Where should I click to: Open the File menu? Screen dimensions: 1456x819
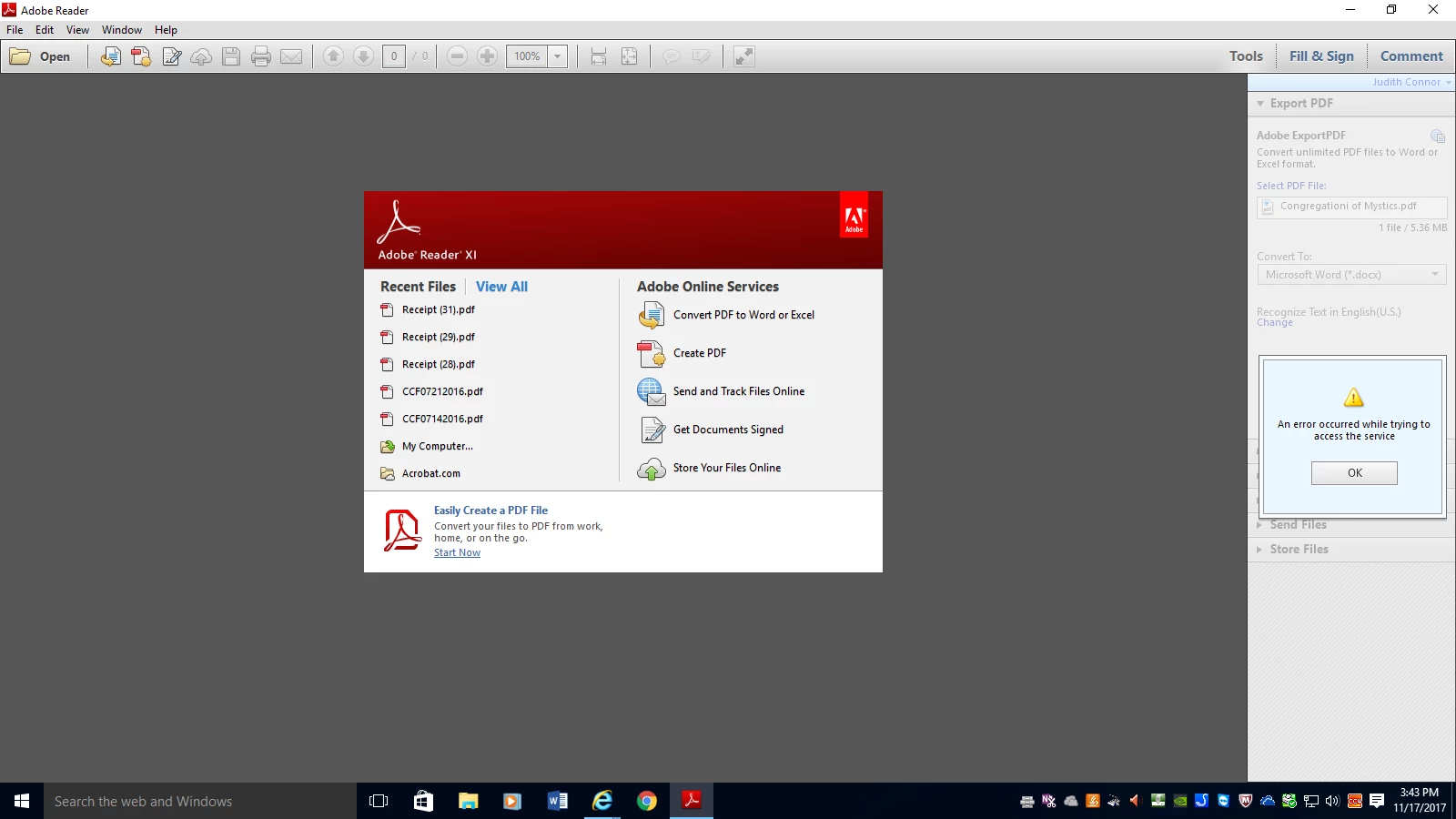(x=15, y=30)
